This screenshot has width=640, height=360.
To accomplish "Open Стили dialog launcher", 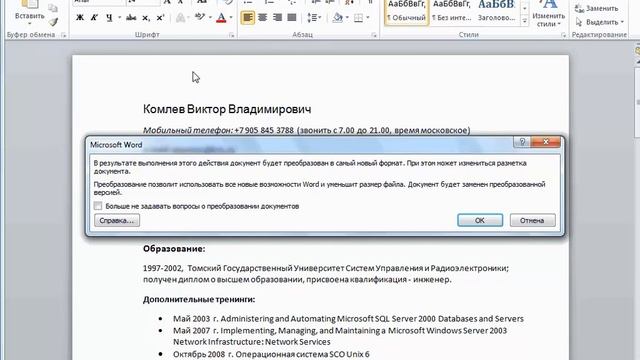I will (563, 36).
